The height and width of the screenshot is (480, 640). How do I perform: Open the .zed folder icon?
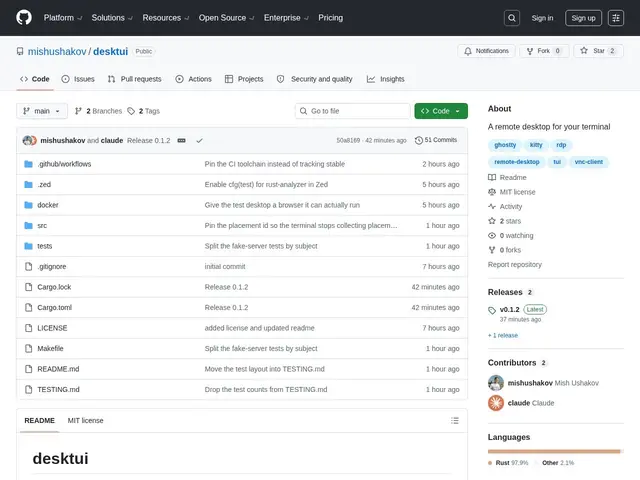pos(28,184)
